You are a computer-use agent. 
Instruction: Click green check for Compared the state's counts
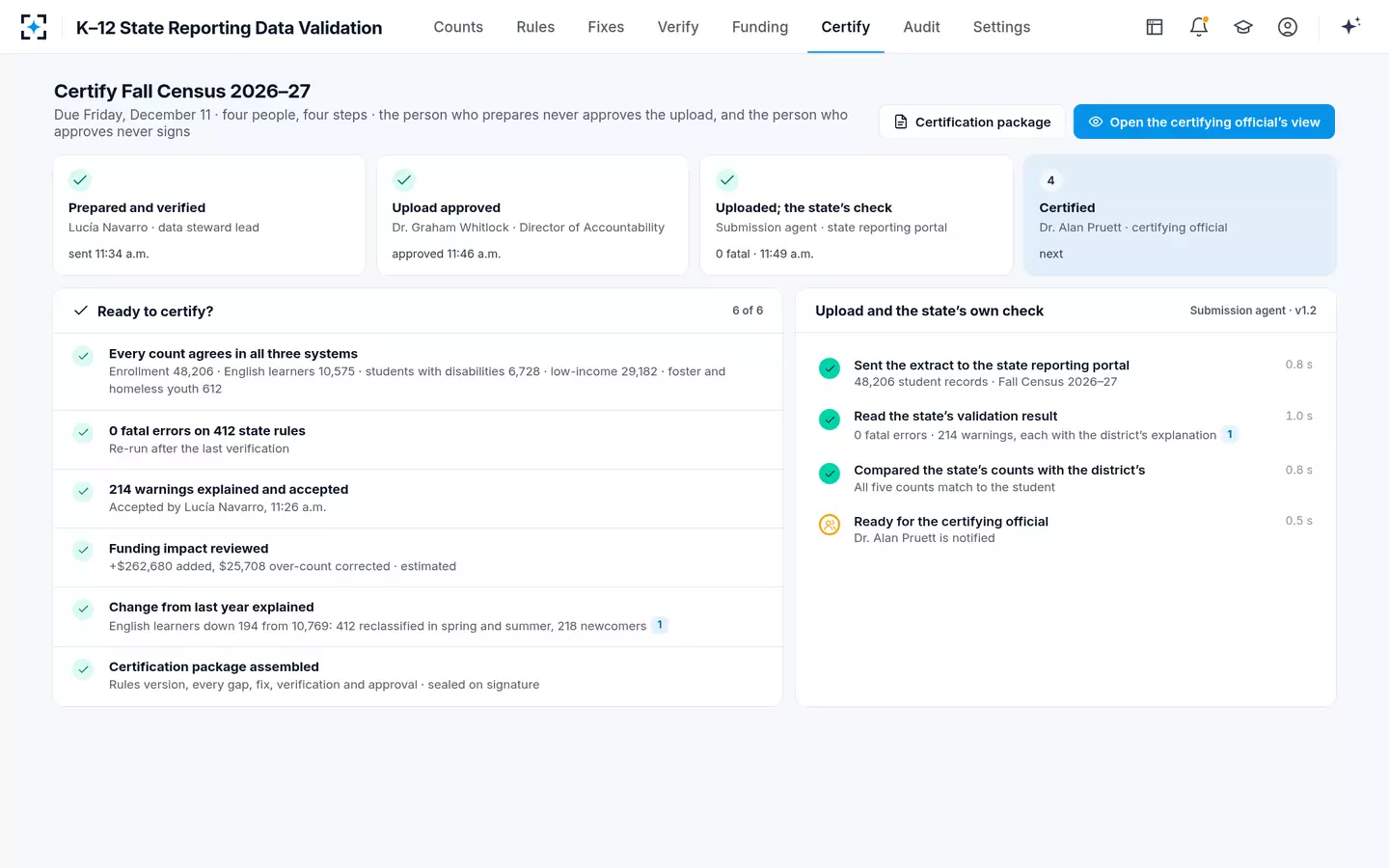click(x=830, y=473)
